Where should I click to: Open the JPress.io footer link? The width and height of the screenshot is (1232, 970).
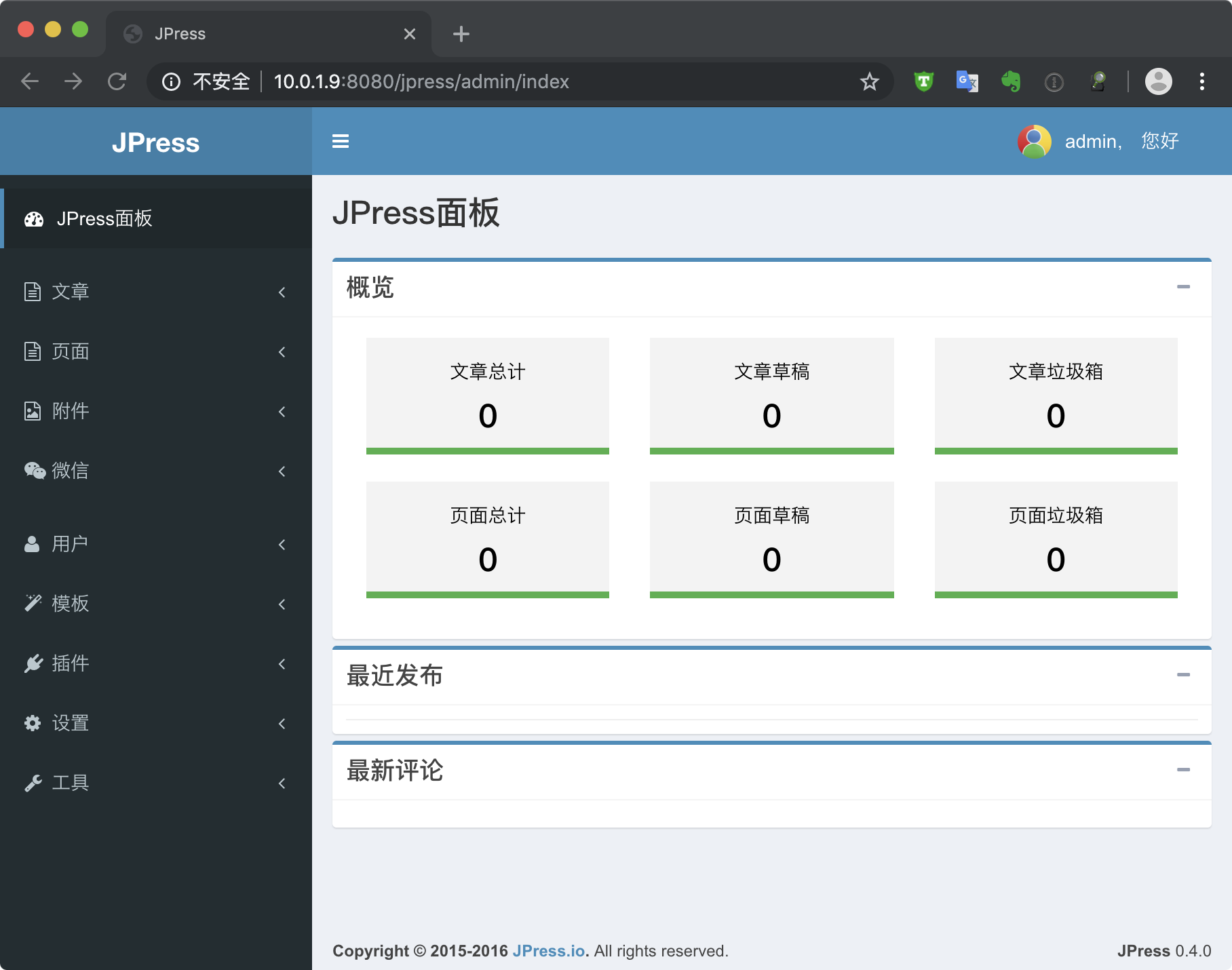549,951
